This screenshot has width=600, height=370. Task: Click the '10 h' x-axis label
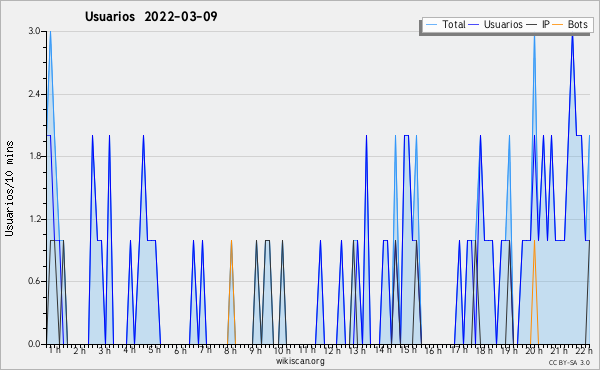pos(282,350)
